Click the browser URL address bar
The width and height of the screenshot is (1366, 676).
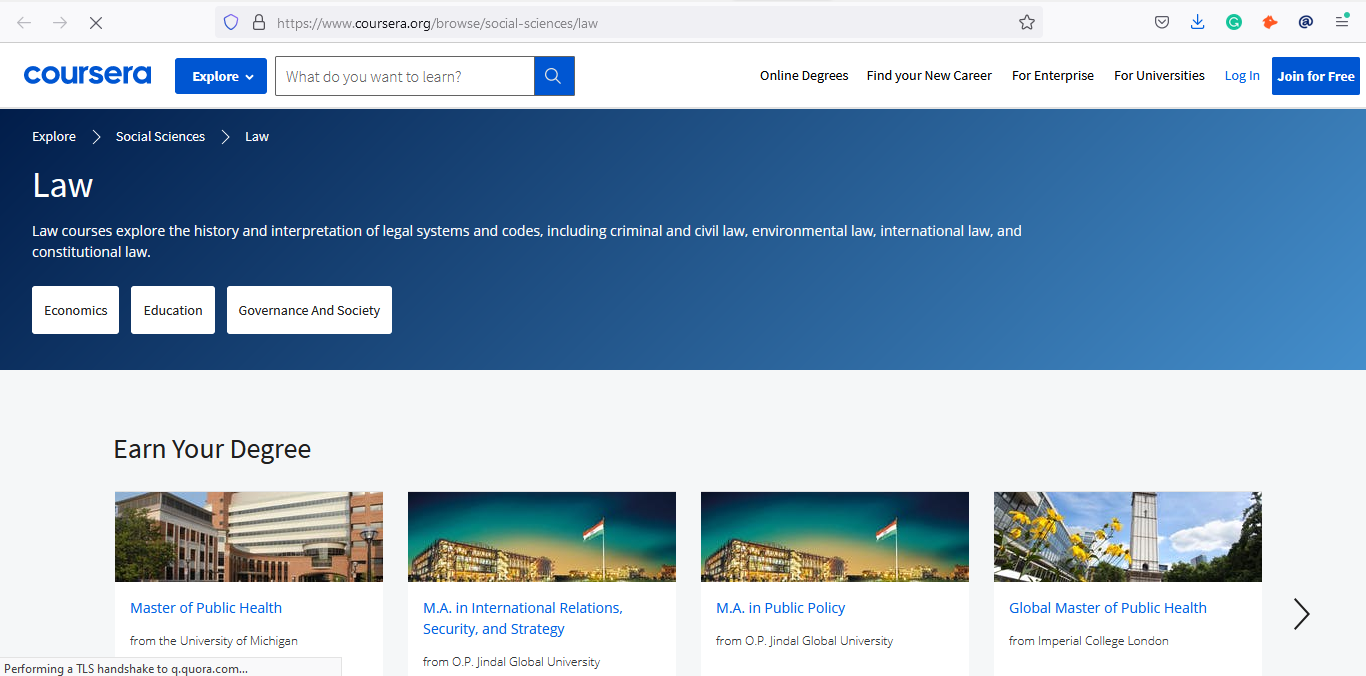629,22
